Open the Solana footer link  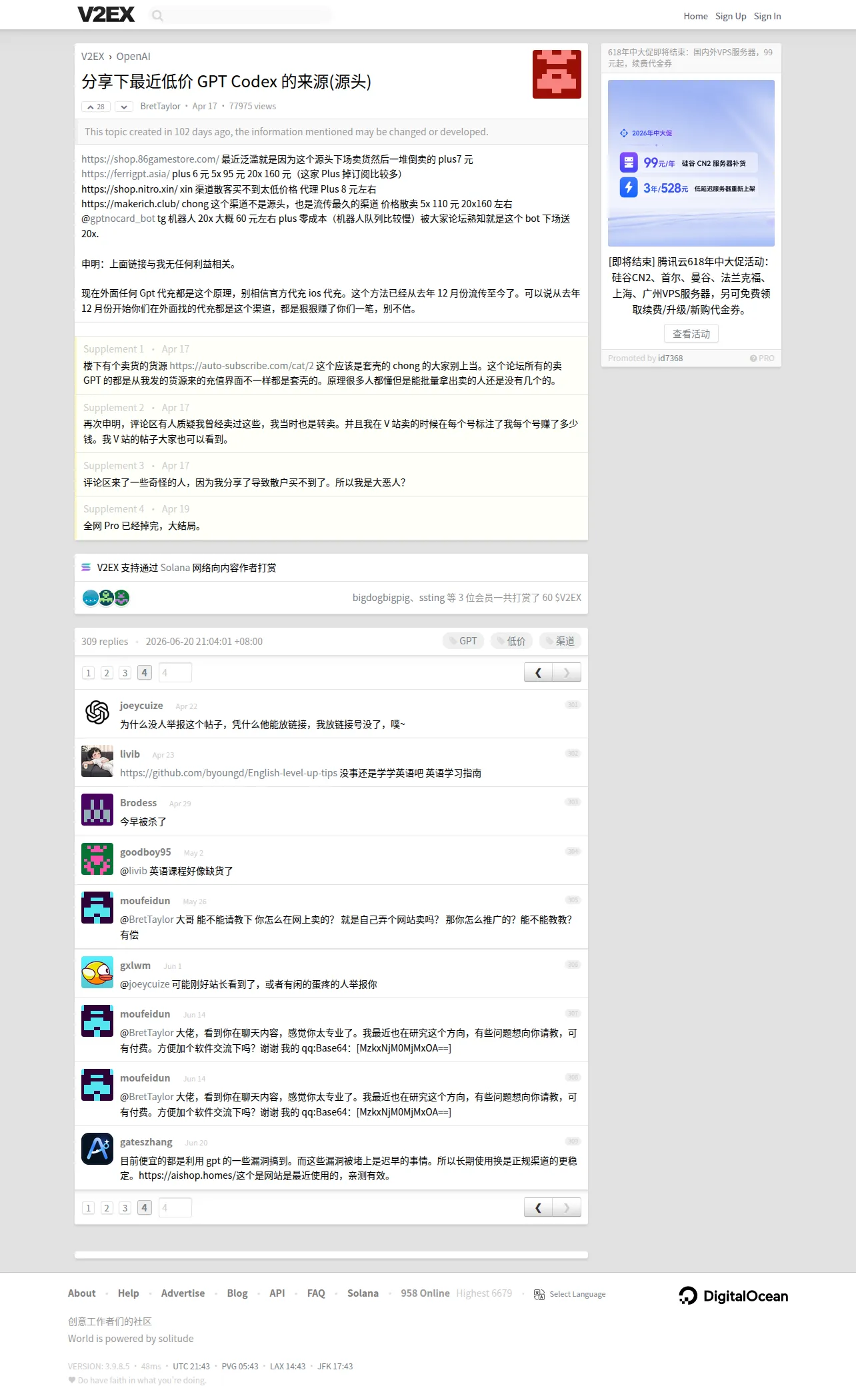[363, 1293]
